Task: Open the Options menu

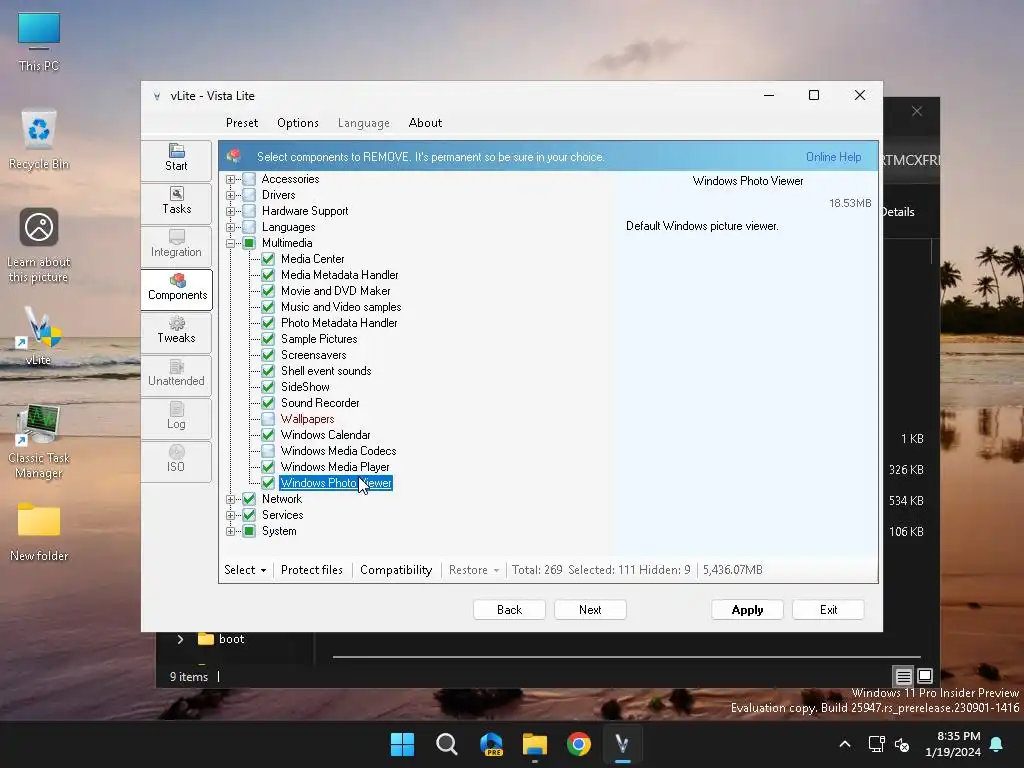Action: coord(298,123)
